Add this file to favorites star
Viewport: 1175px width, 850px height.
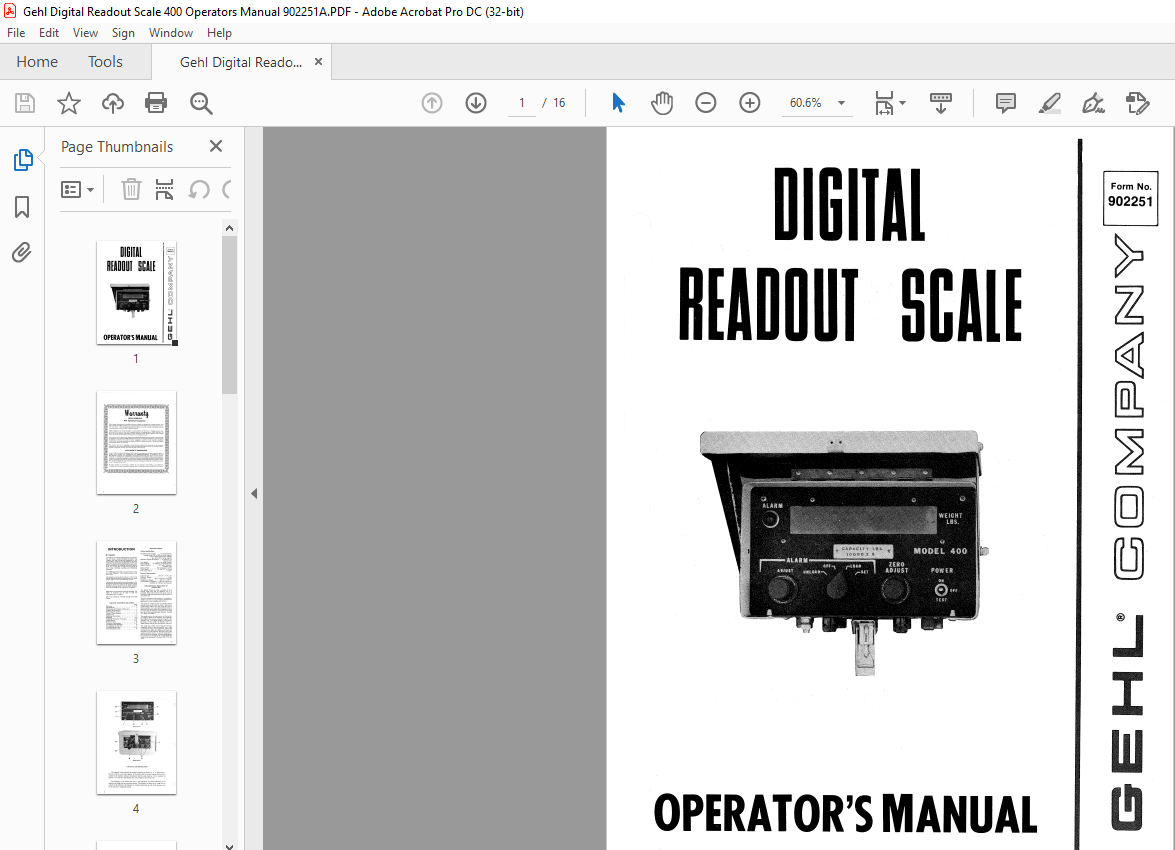(68, 103)
